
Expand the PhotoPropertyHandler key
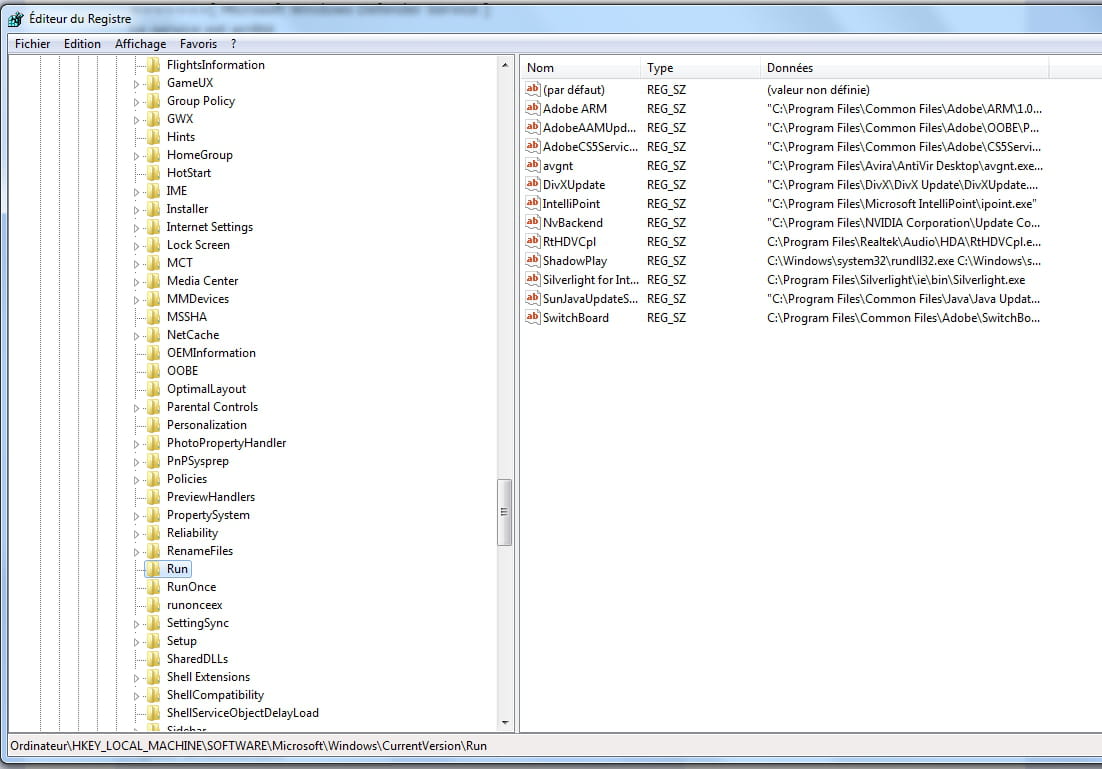(136, 444)
